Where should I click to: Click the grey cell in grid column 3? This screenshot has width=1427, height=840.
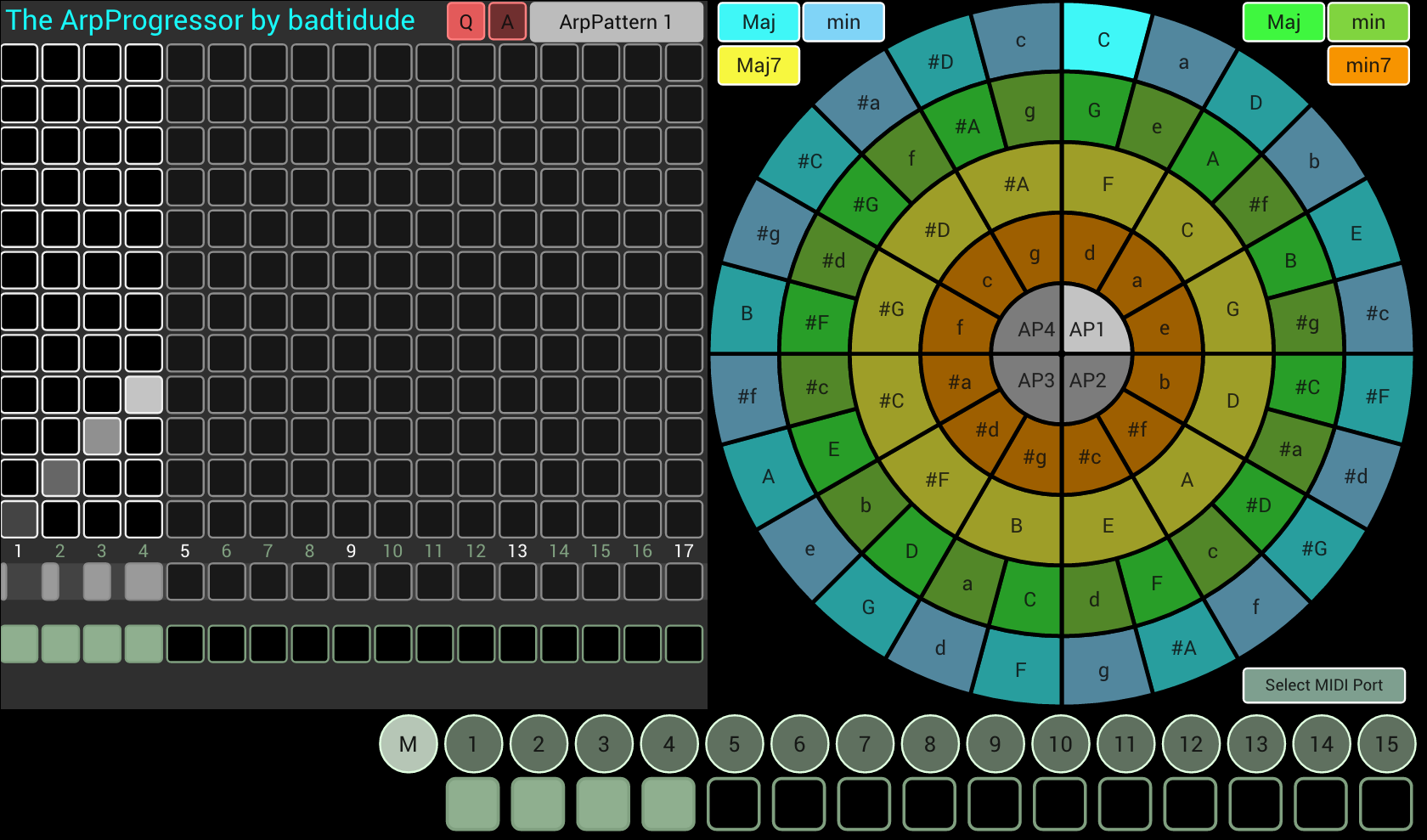(102, 437)
